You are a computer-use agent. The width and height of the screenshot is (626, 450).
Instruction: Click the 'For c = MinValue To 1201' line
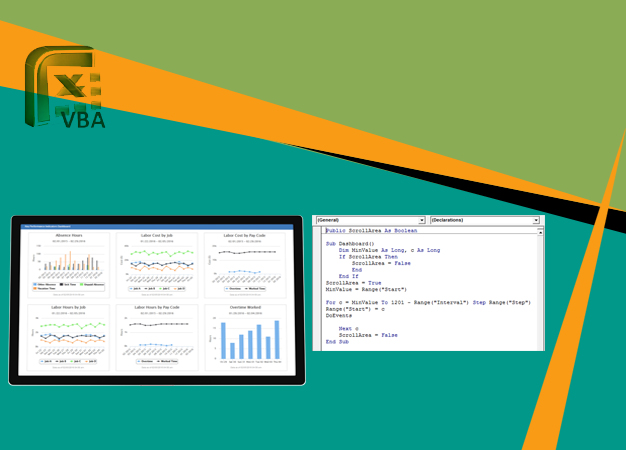click(428, 303)
